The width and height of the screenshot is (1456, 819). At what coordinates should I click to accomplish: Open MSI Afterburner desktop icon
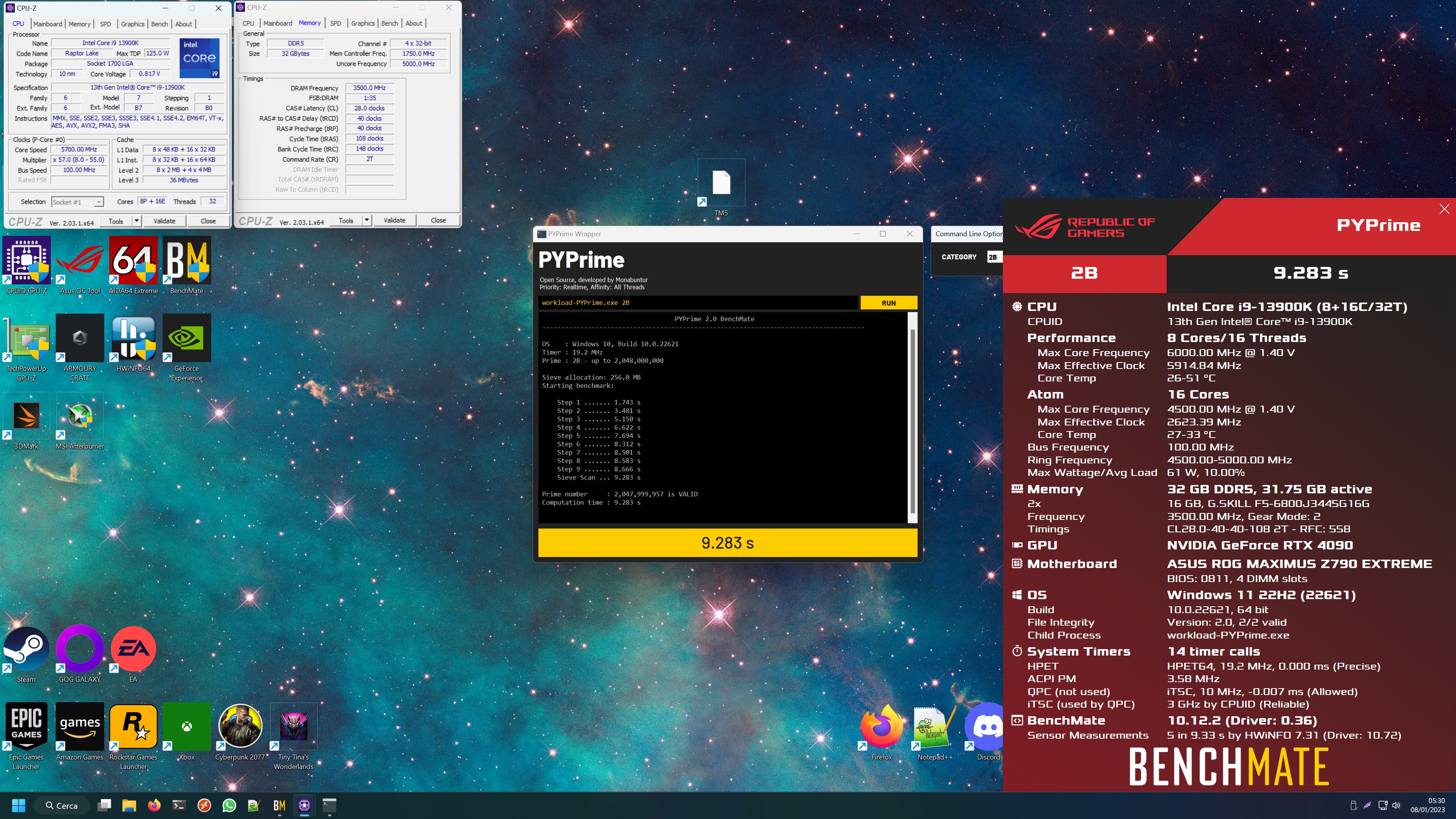click(x=80, y=421)
